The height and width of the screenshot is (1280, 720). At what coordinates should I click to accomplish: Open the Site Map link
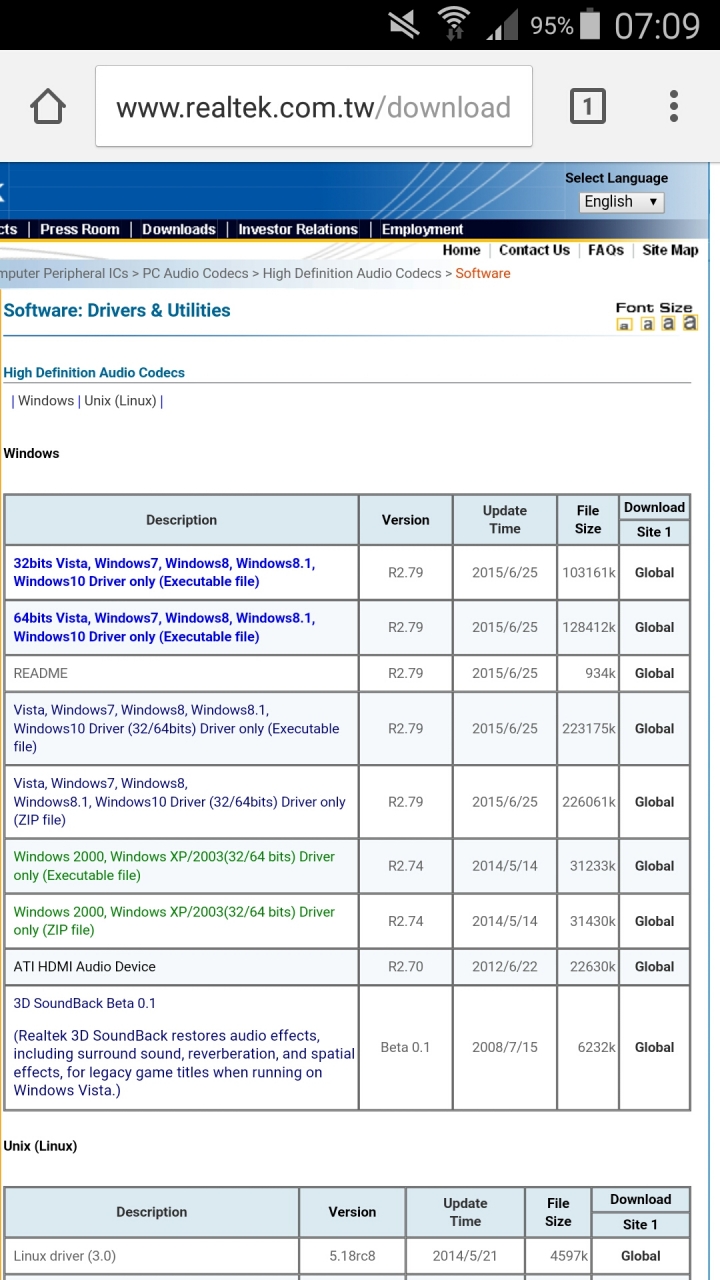click(670, 250)
